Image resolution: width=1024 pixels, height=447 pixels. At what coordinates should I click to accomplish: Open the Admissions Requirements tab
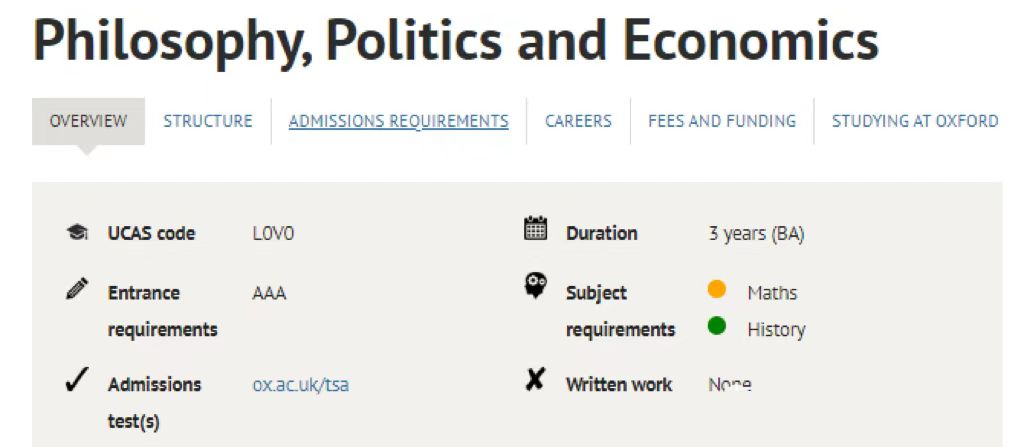pos(398,122)
